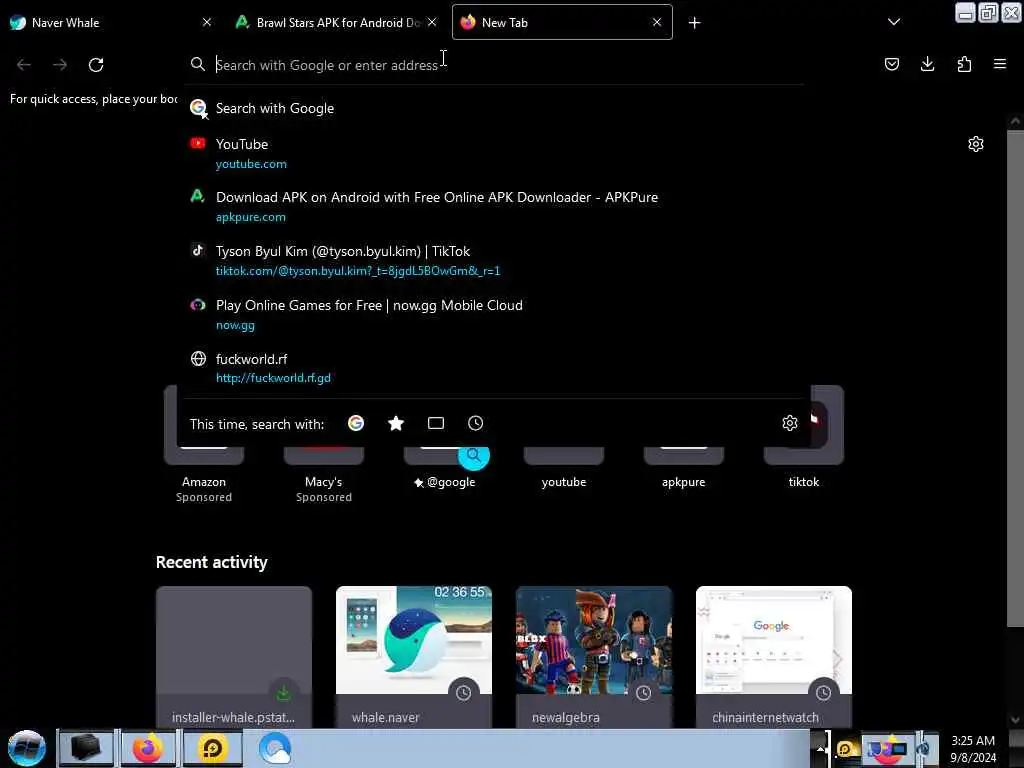Close the New Tab tab
1024x768 pixels.
click(x=657, y=22)
